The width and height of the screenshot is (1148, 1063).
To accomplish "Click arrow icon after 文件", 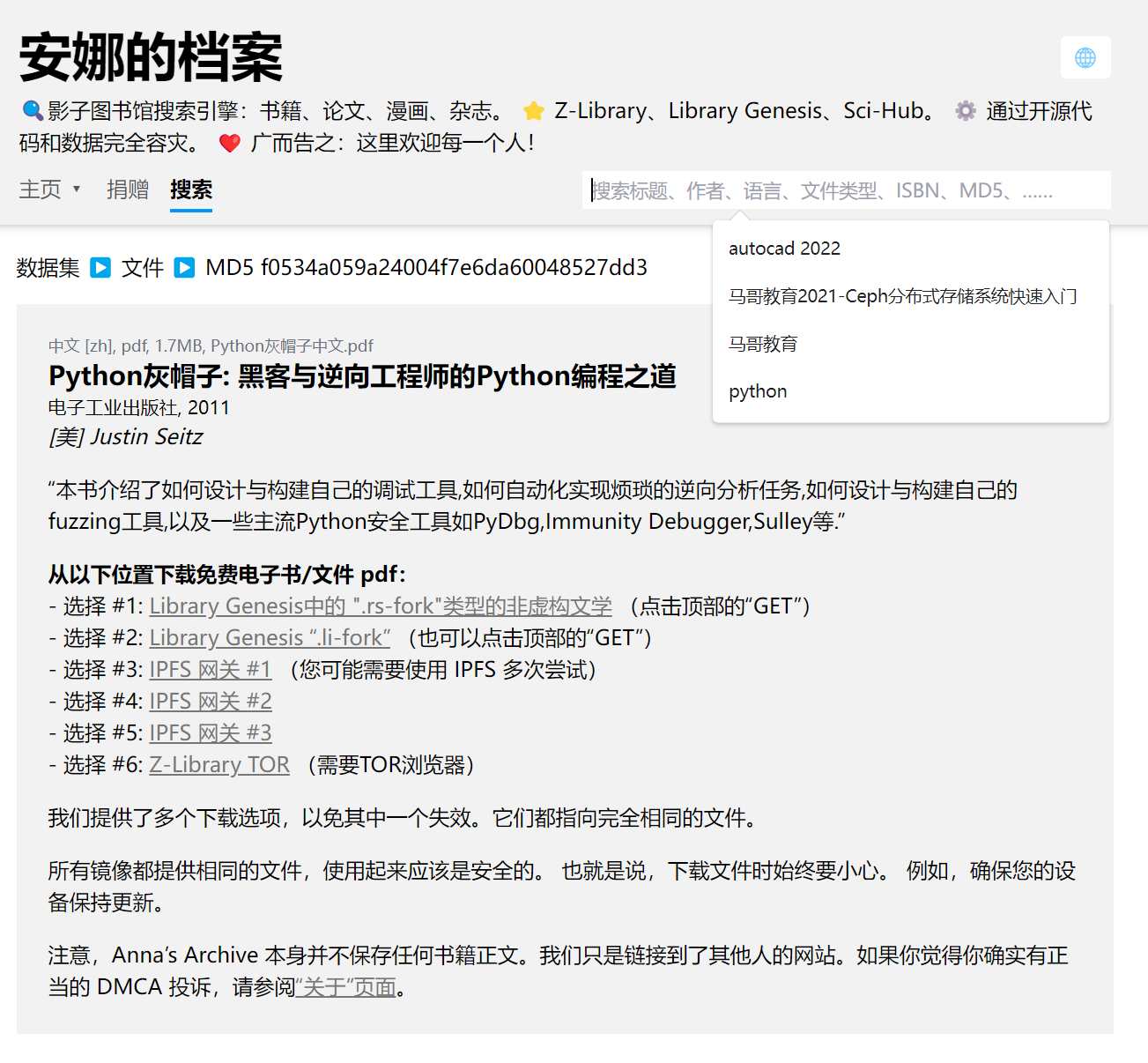I will (x=184, y=267).
